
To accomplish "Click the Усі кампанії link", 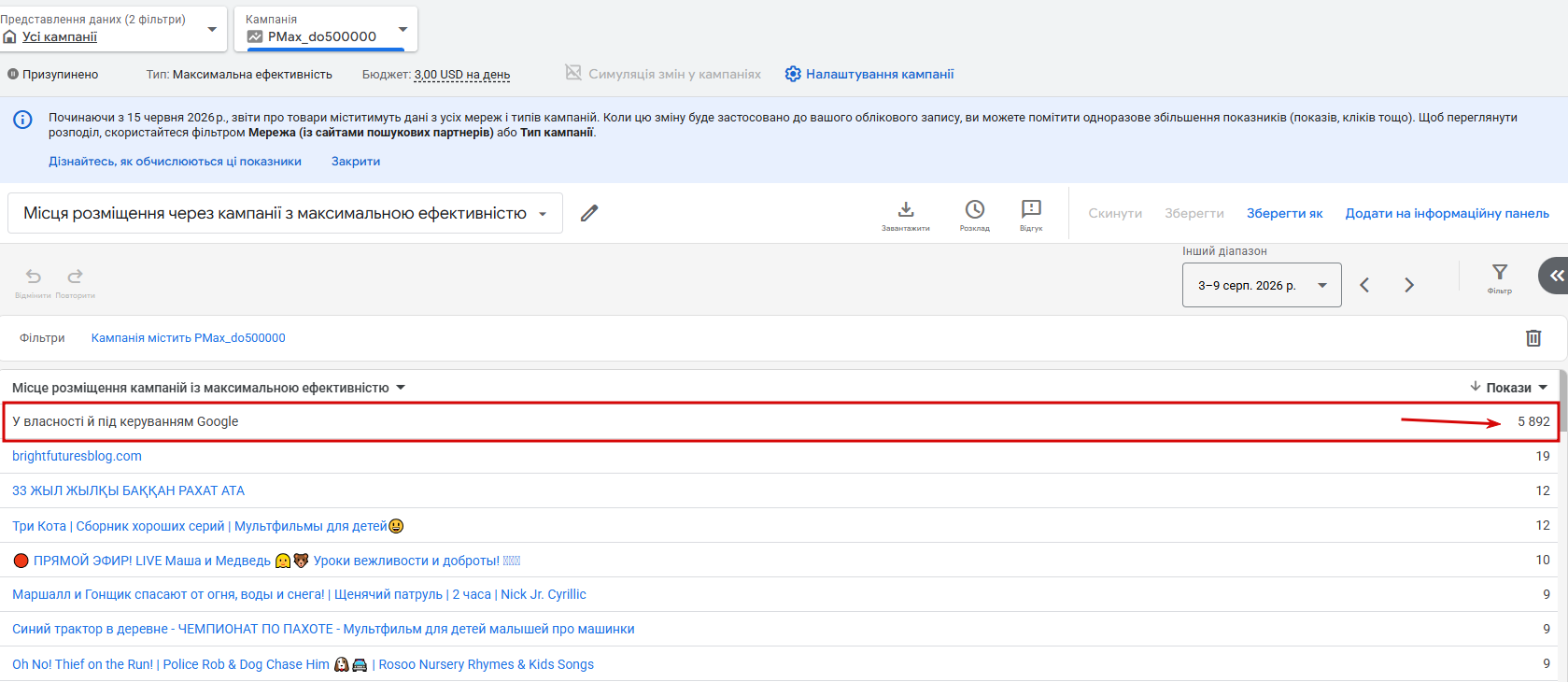I will pos(60,36).
